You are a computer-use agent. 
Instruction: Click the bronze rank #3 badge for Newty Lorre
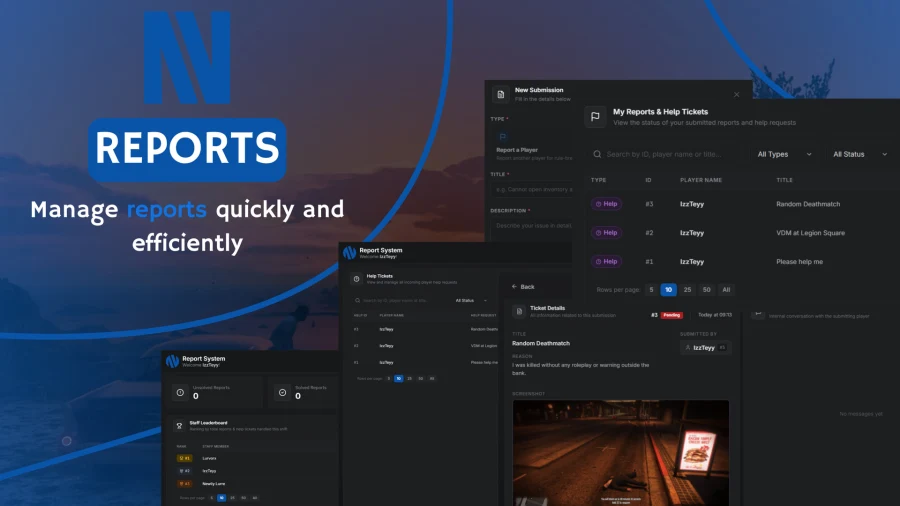(x=185, y=484)
